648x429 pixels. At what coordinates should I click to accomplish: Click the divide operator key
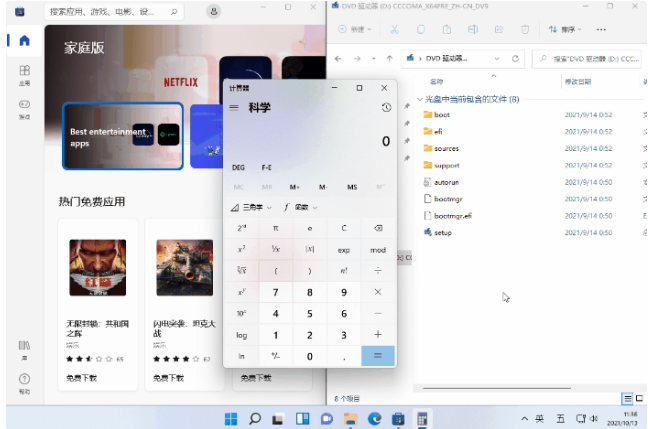tap(378, 271)
